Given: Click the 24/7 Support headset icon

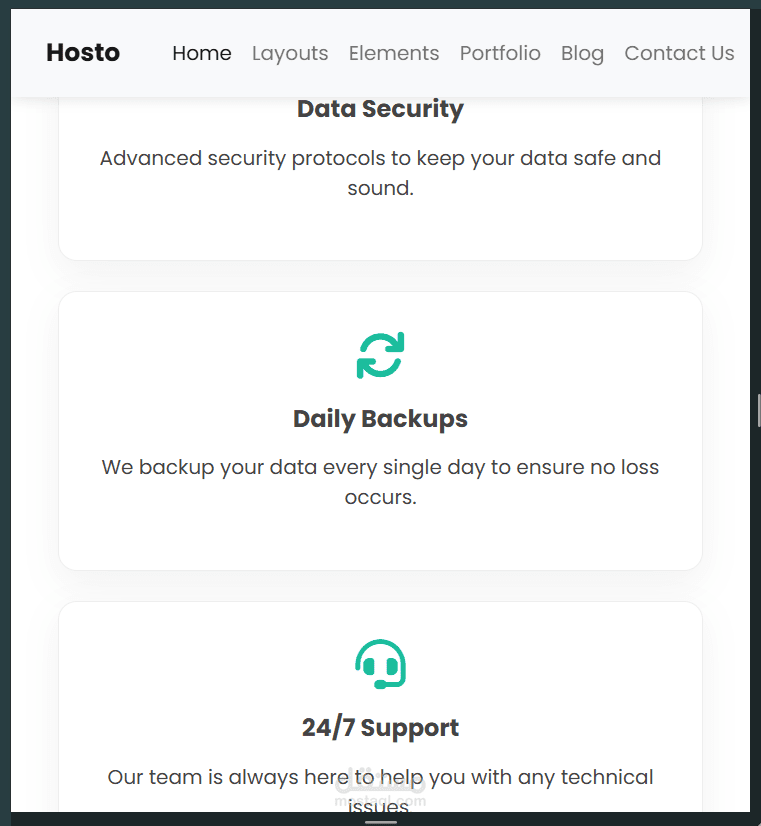Looking at the screenshot, I should 380,665.
